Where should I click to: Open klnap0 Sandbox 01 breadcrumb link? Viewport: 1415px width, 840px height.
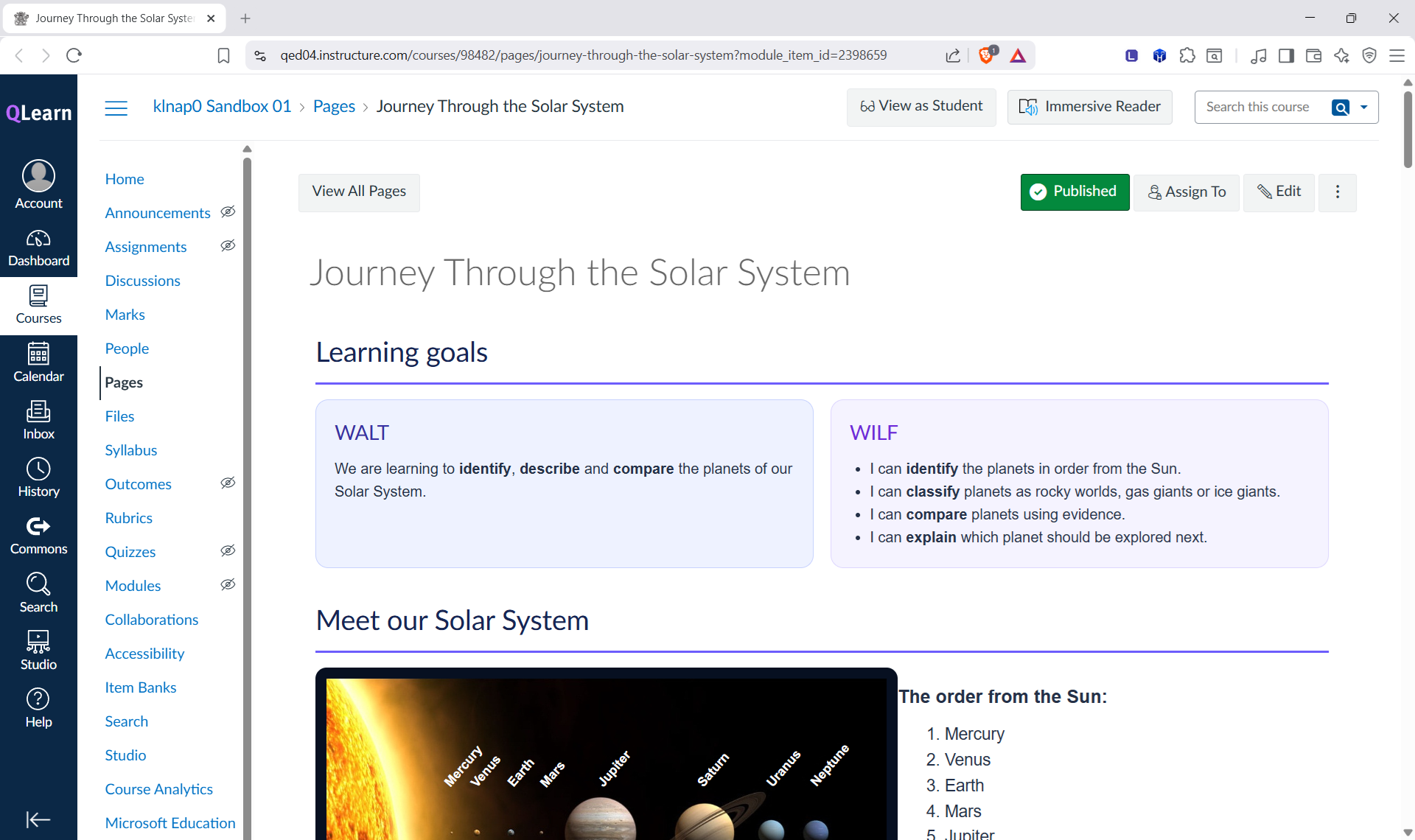click(222, 107)
